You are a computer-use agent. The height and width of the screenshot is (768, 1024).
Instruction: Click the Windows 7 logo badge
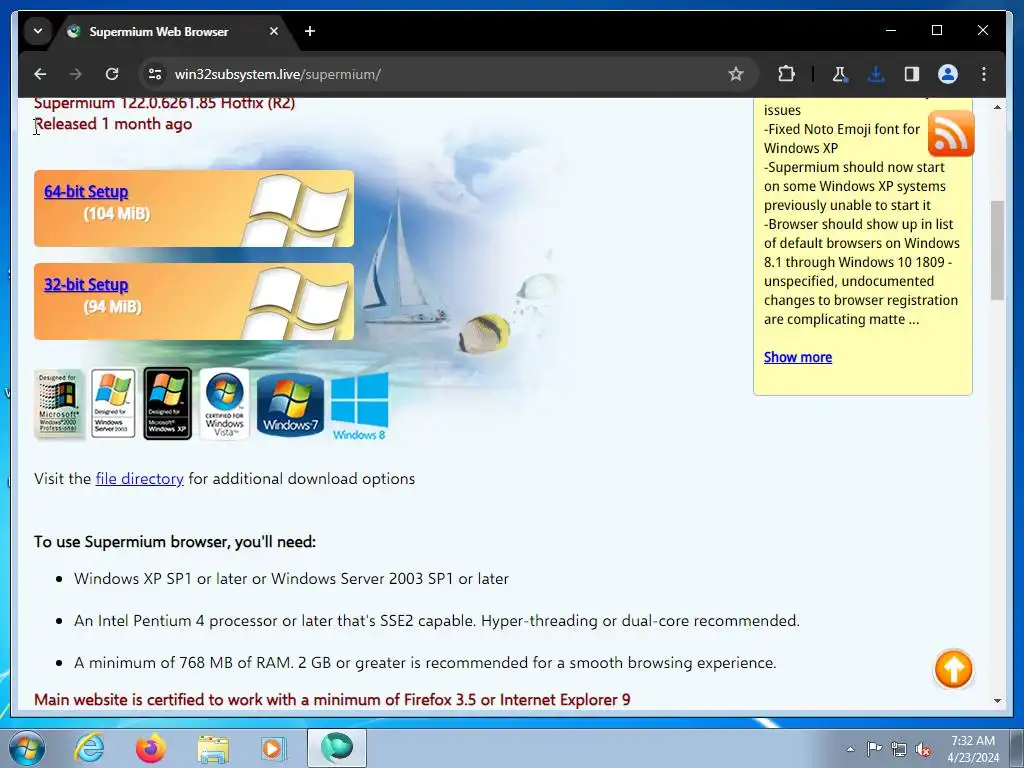[290, 405]
